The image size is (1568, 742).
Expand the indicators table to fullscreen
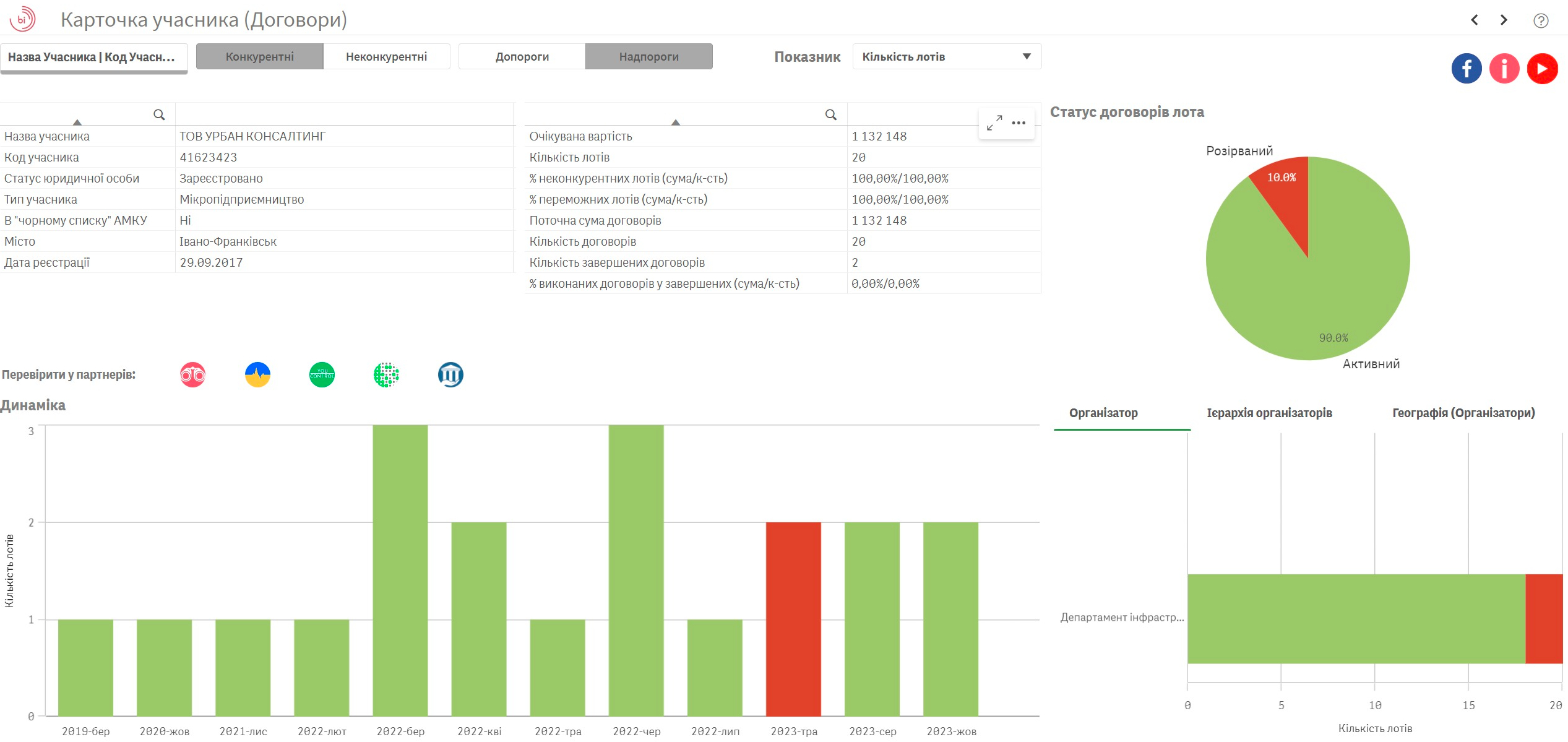994,123
